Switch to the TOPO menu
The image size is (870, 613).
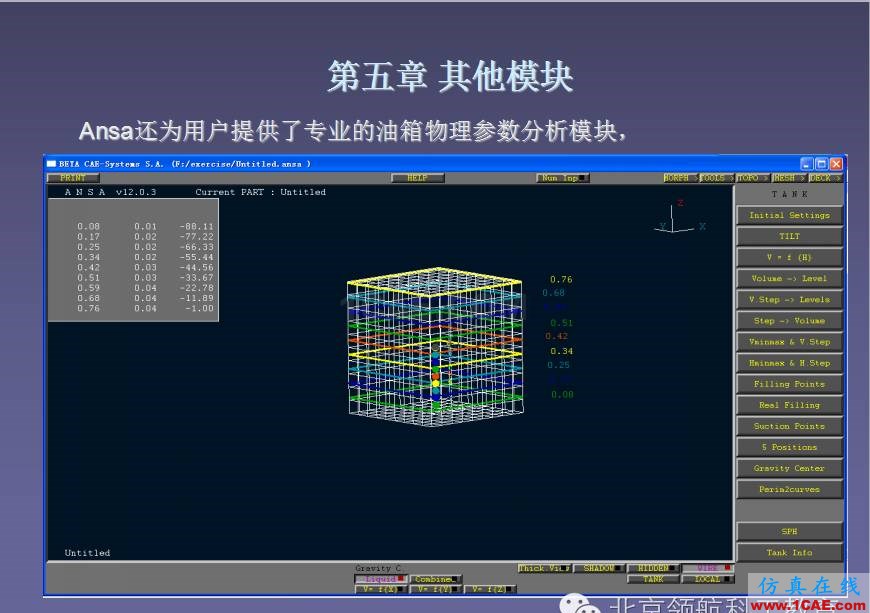point(752,178)
